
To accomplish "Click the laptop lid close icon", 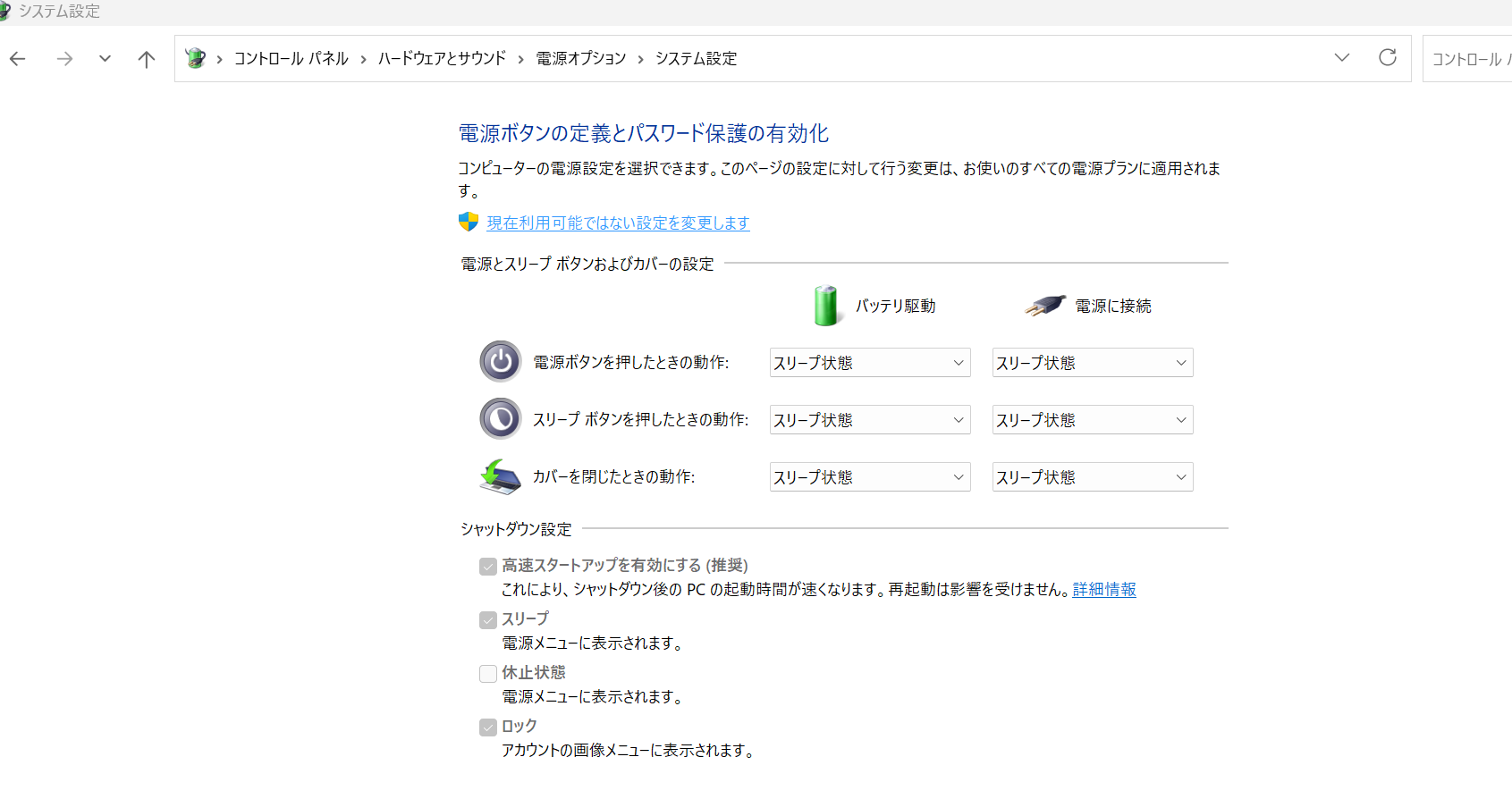I will tap(500, 476).
